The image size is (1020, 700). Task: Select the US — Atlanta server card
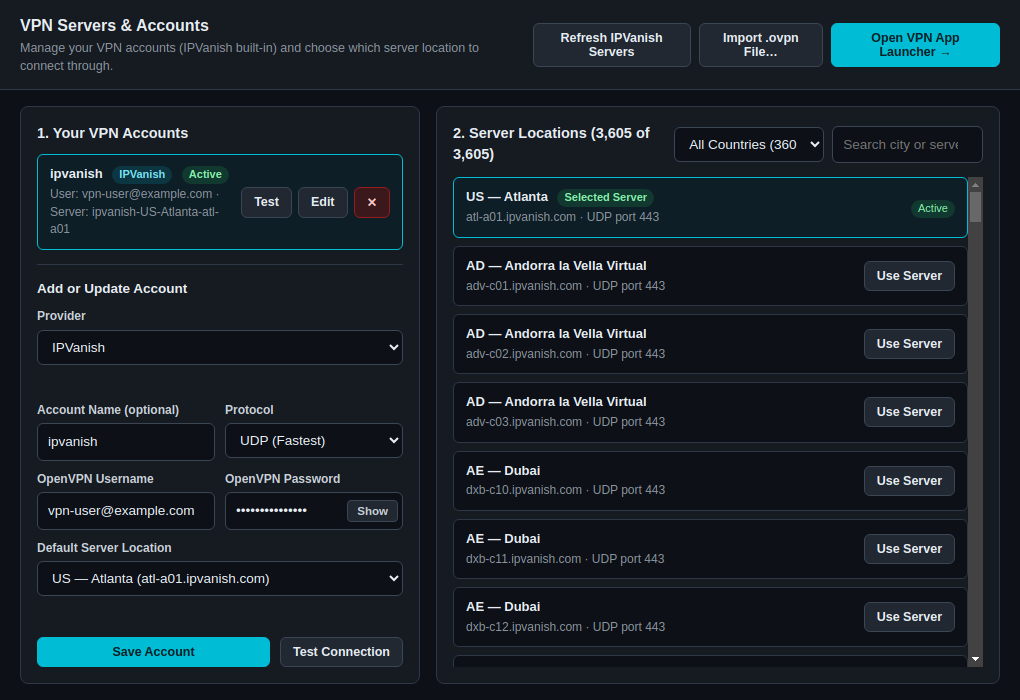coord(710,208)
